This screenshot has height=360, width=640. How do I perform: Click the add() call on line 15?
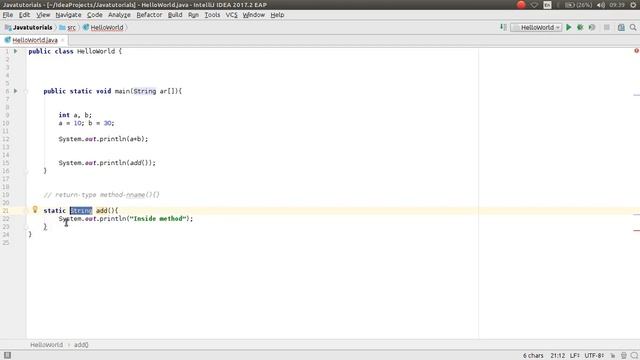tap(141, 162)
